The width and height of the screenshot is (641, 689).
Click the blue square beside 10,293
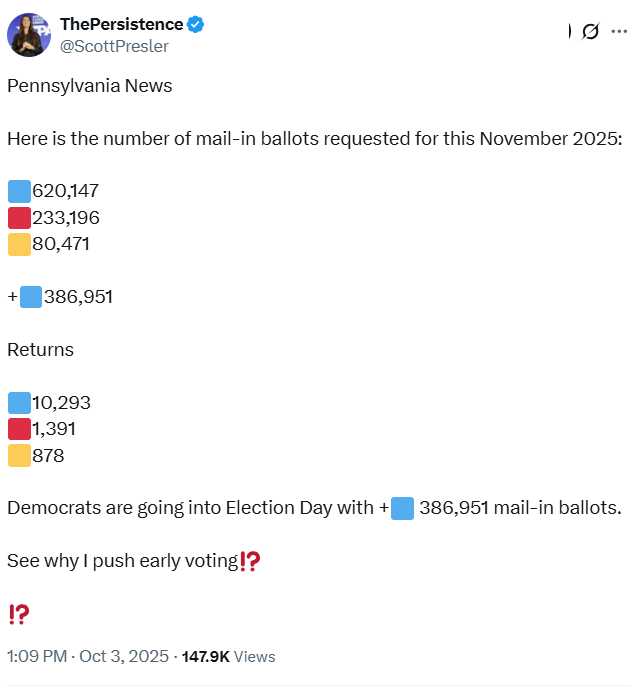click(19, 403)
